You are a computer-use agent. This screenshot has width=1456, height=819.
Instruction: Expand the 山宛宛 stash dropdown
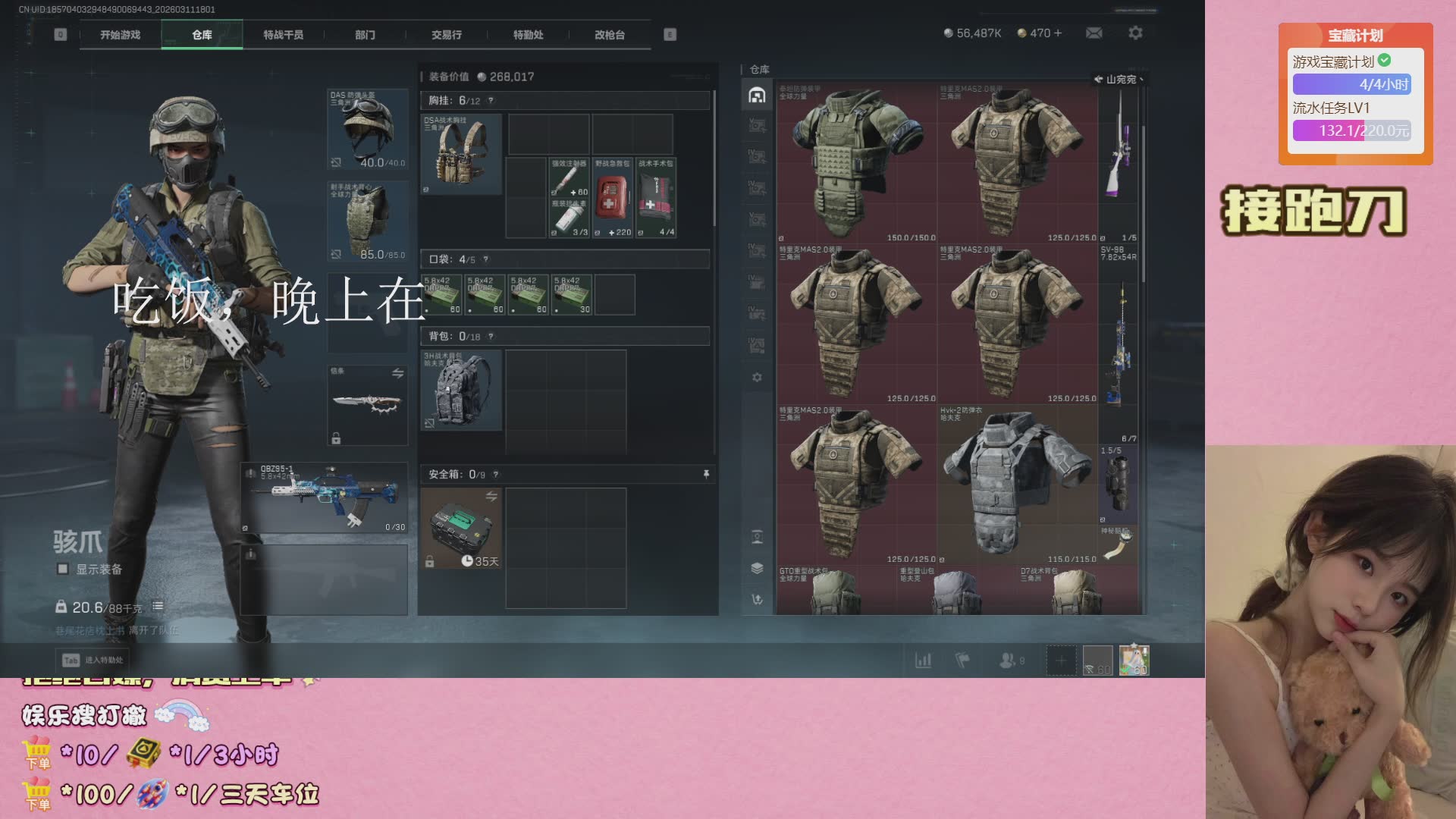[1119, 80]
